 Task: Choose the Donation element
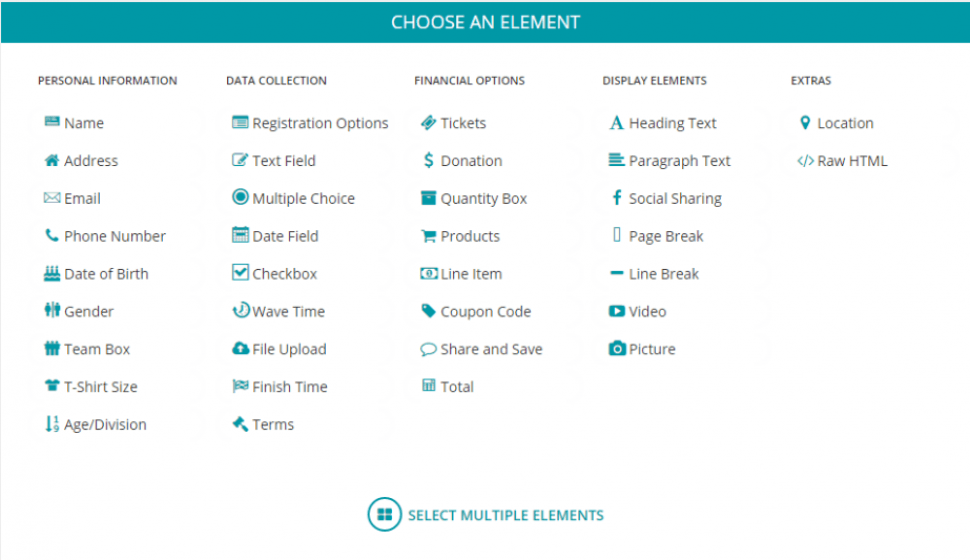pyautogui.click(x=471, y=161)
